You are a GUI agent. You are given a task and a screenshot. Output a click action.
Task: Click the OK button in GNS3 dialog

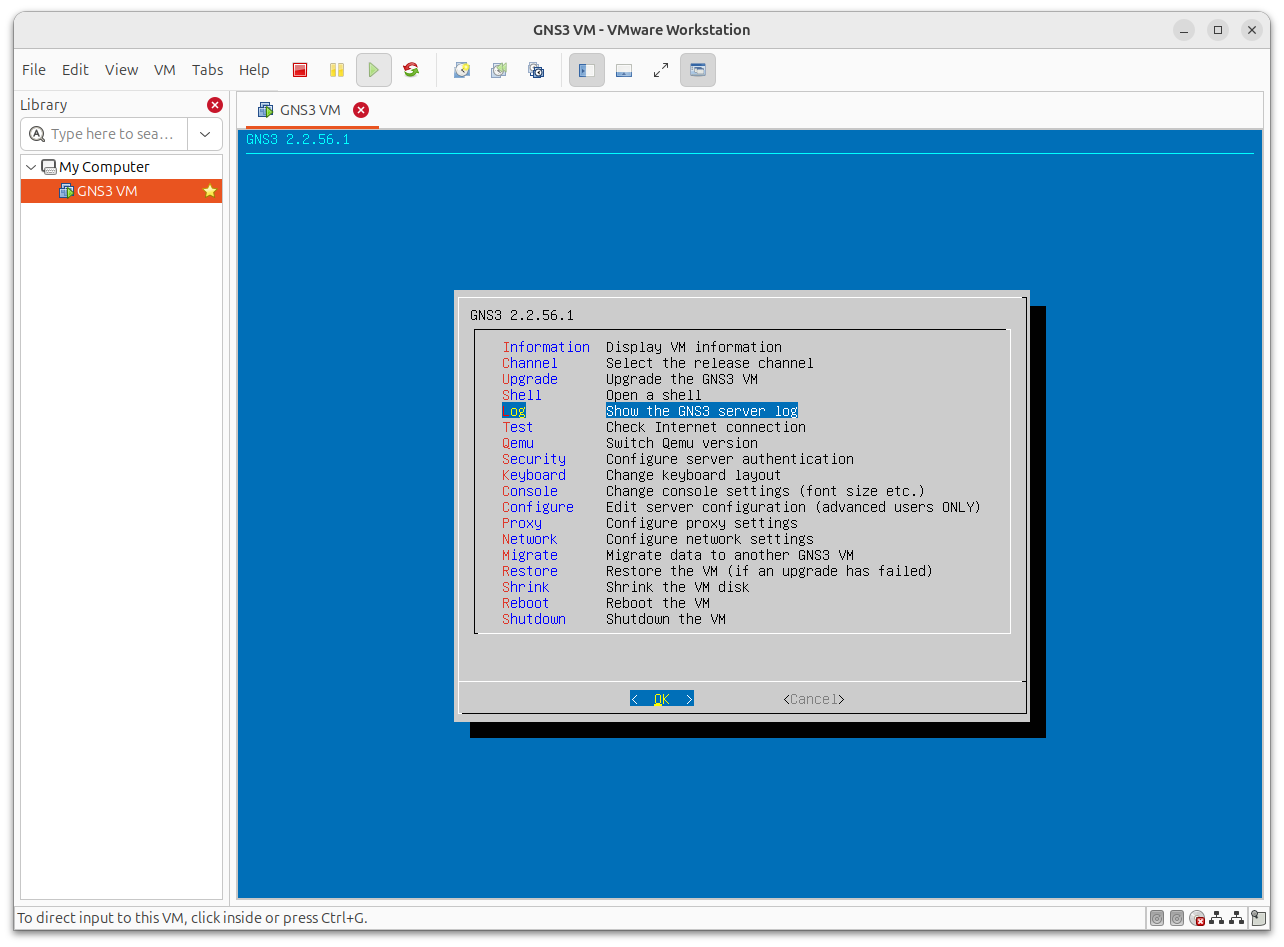click(662, 699)
